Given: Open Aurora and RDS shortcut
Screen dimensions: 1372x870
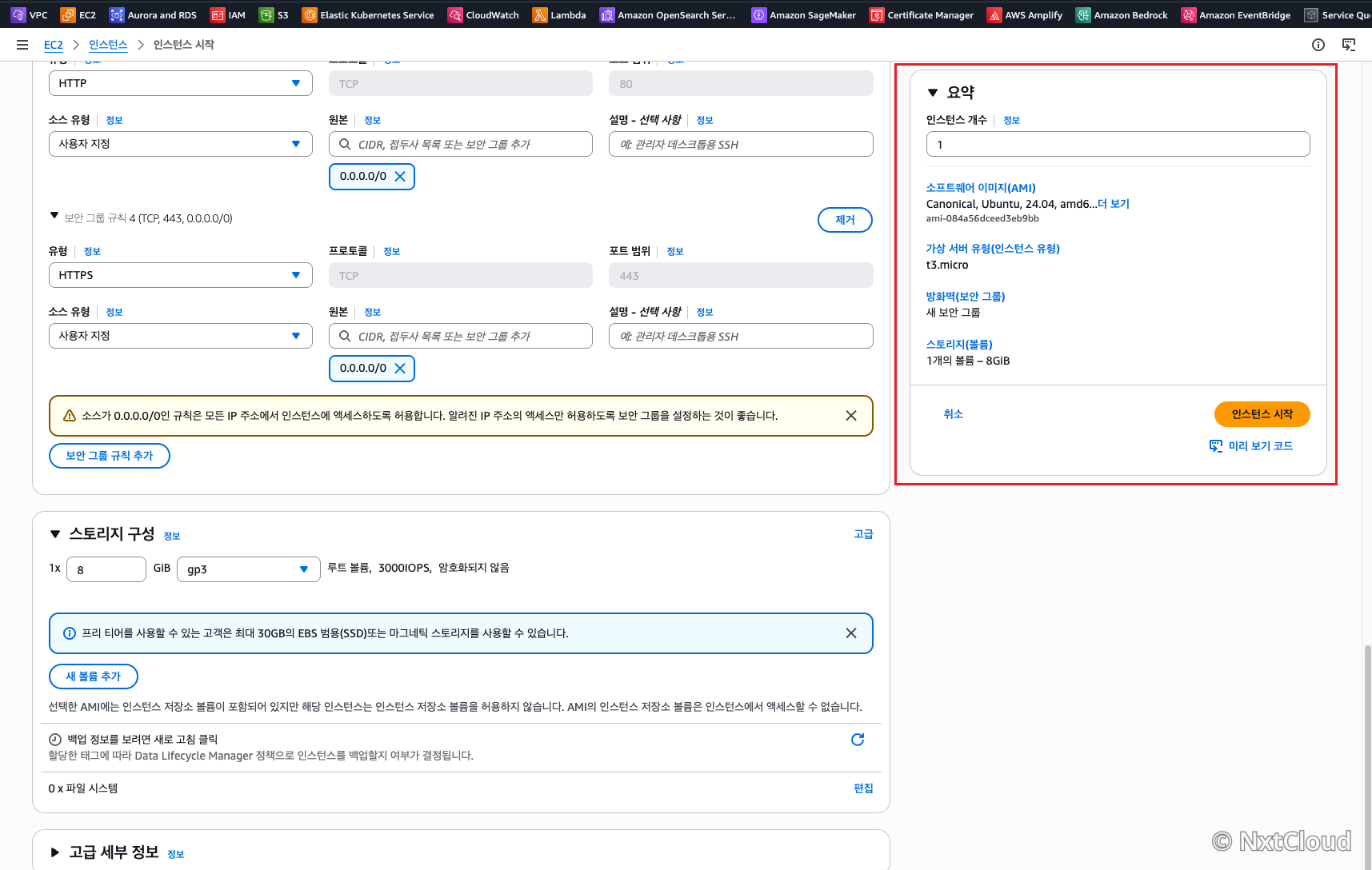Looking at the screenshot, I should click(x=153, y=14).
